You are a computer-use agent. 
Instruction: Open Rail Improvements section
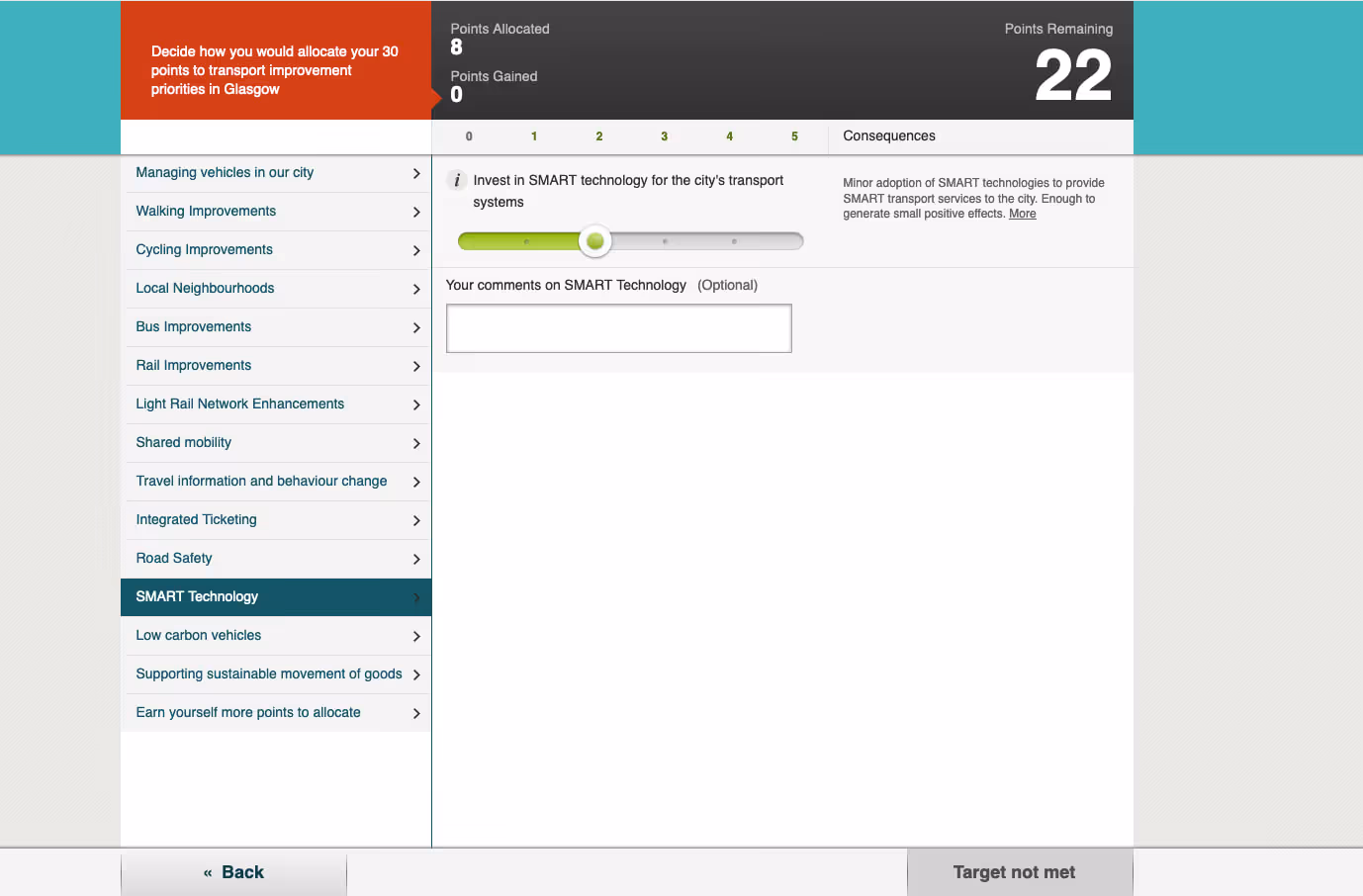pyautogui.click(x=276, y=366)
